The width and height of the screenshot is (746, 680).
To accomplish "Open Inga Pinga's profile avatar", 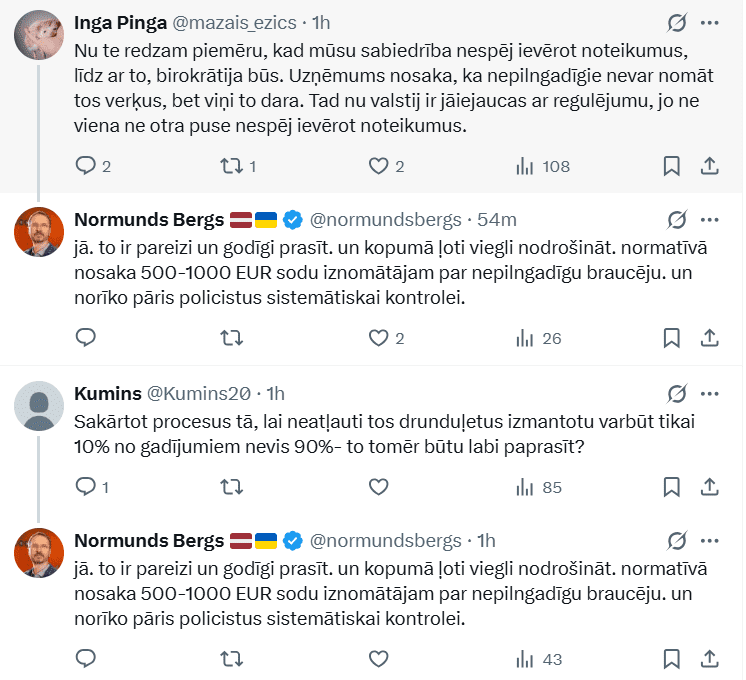I will (39, 35).
